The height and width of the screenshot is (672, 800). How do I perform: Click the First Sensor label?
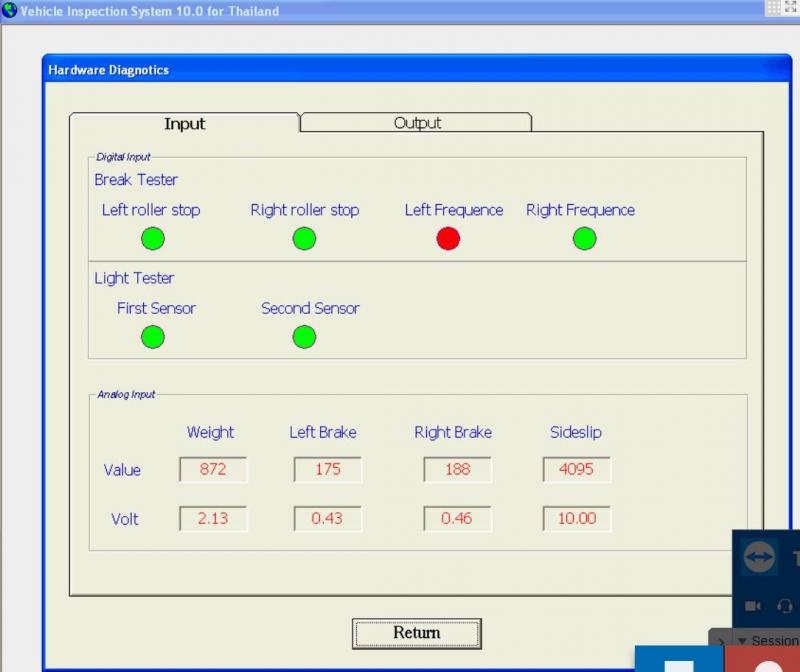click(156, 308)
